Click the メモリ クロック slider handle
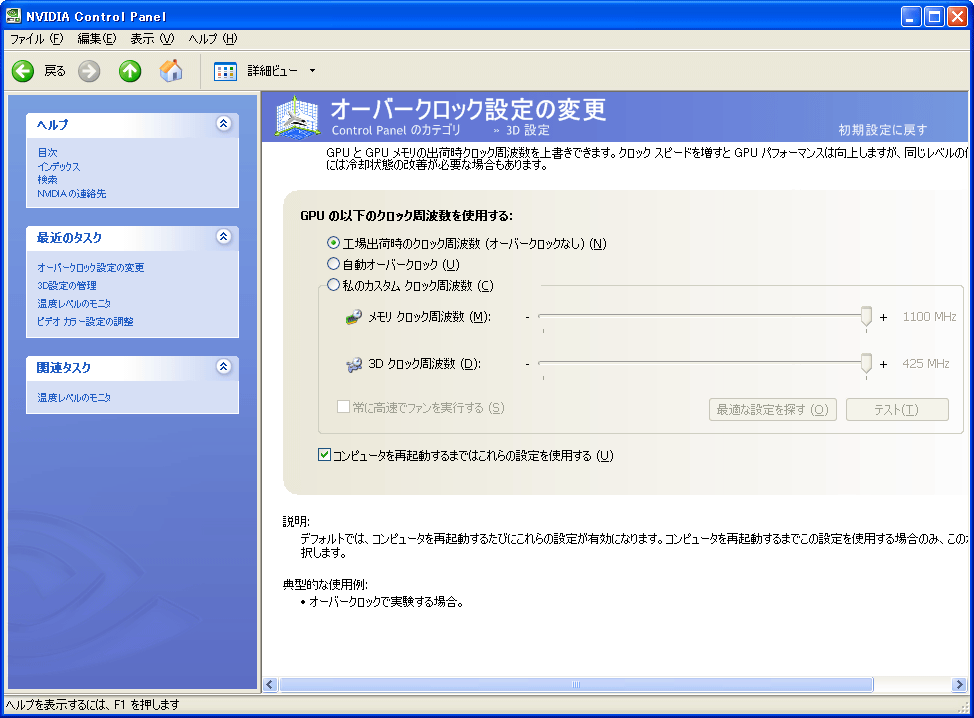 (866, 317)
